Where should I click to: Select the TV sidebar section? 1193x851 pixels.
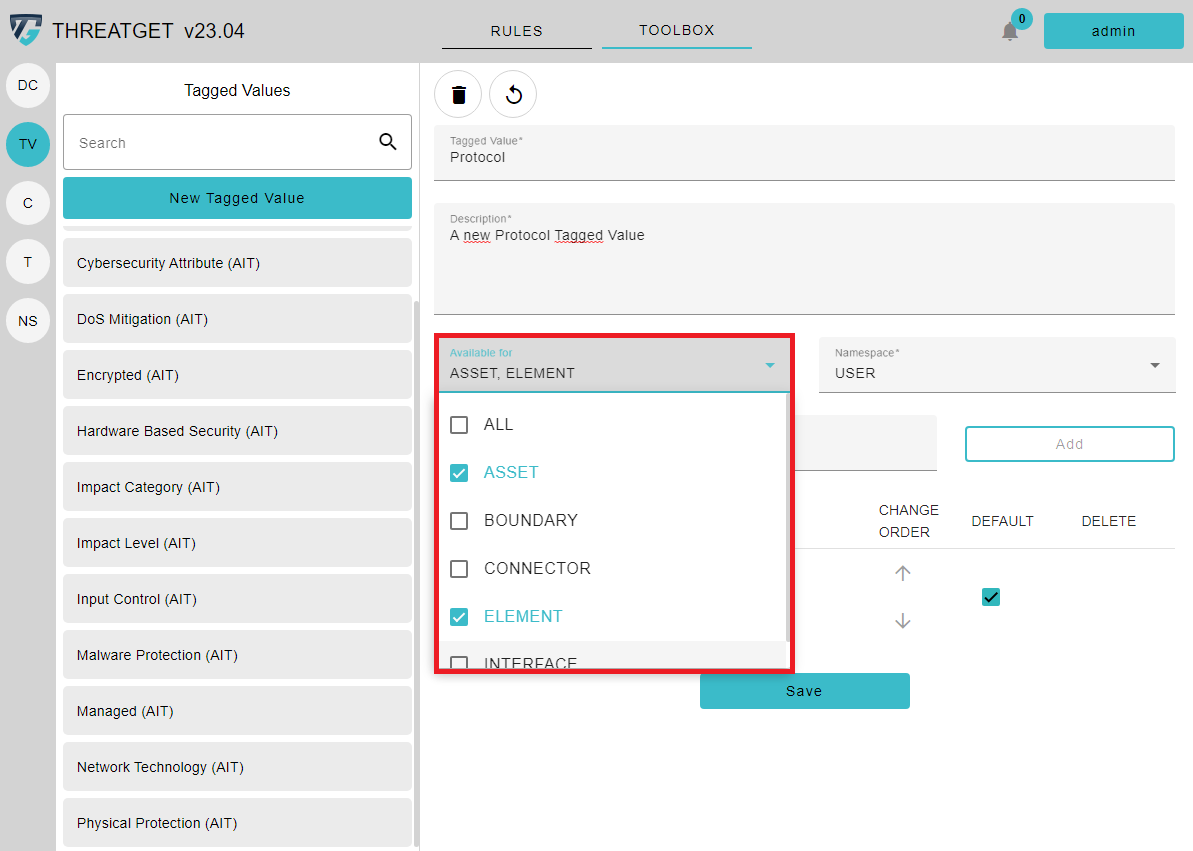(x=28, y=144)
